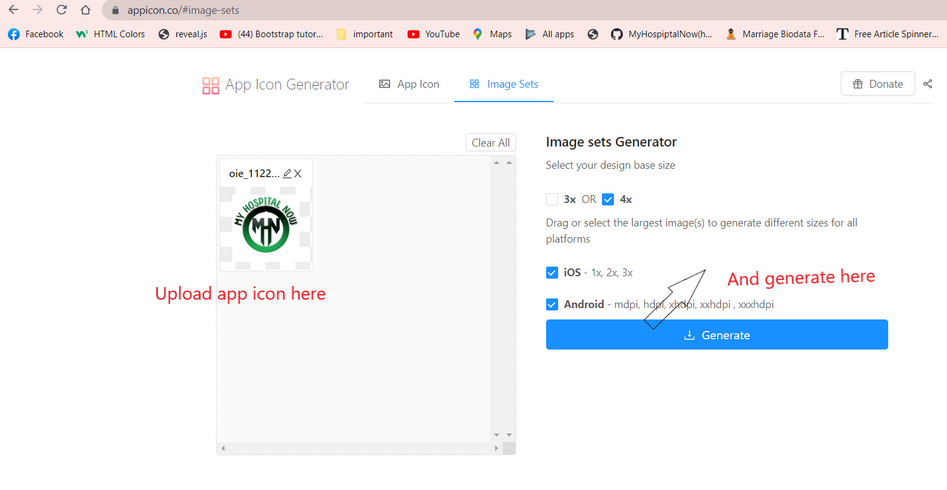Image resolution: width=947 pixels, height=490 pixels.
Task: Edit the uploaded image name pencil icon
Action: [287, 173]
